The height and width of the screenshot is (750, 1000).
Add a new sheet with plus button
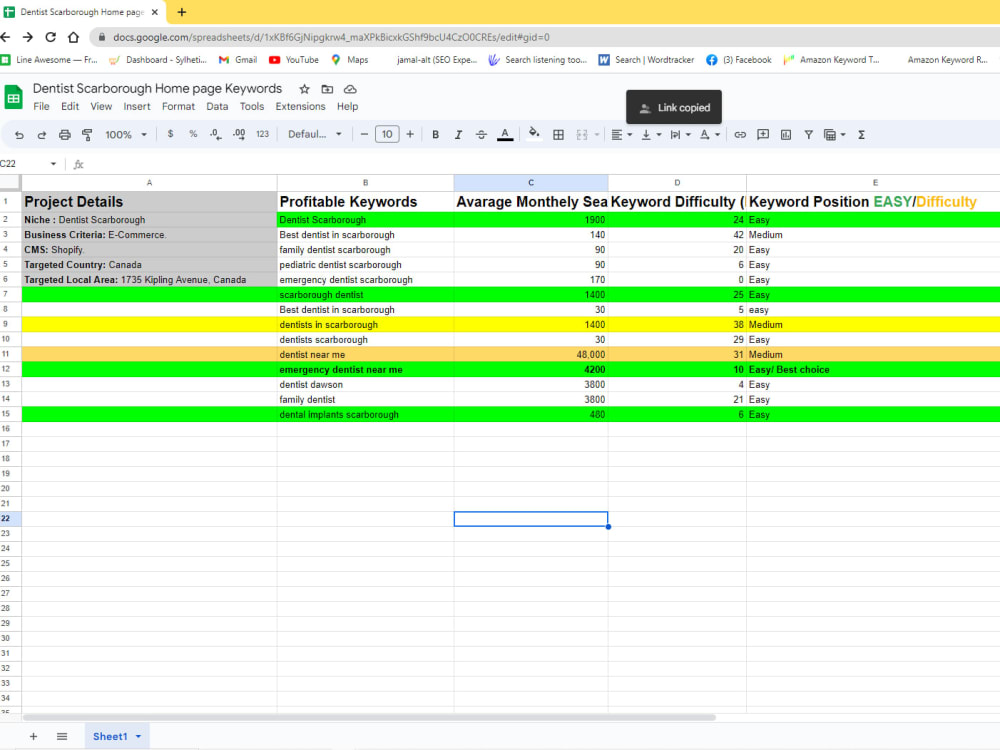coord(33,737)
